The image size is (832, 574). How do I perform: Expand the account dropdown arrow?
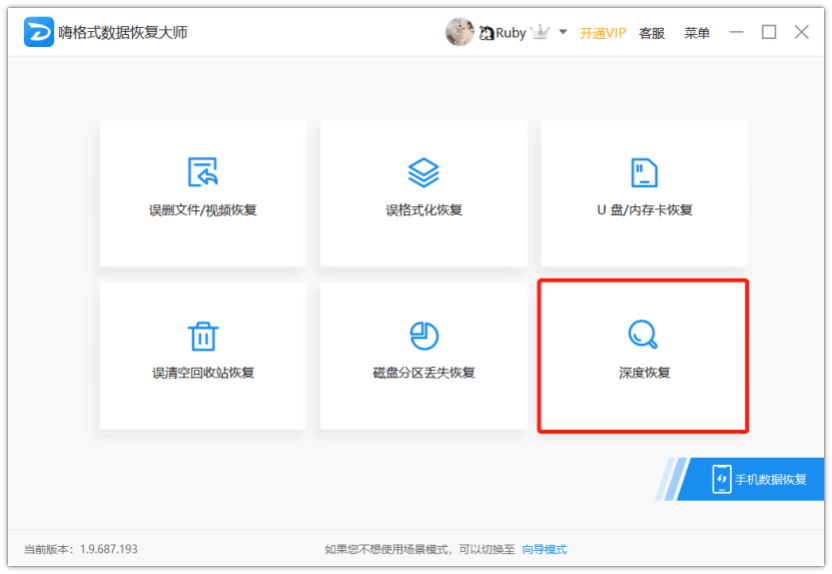[x=563, y=32]
